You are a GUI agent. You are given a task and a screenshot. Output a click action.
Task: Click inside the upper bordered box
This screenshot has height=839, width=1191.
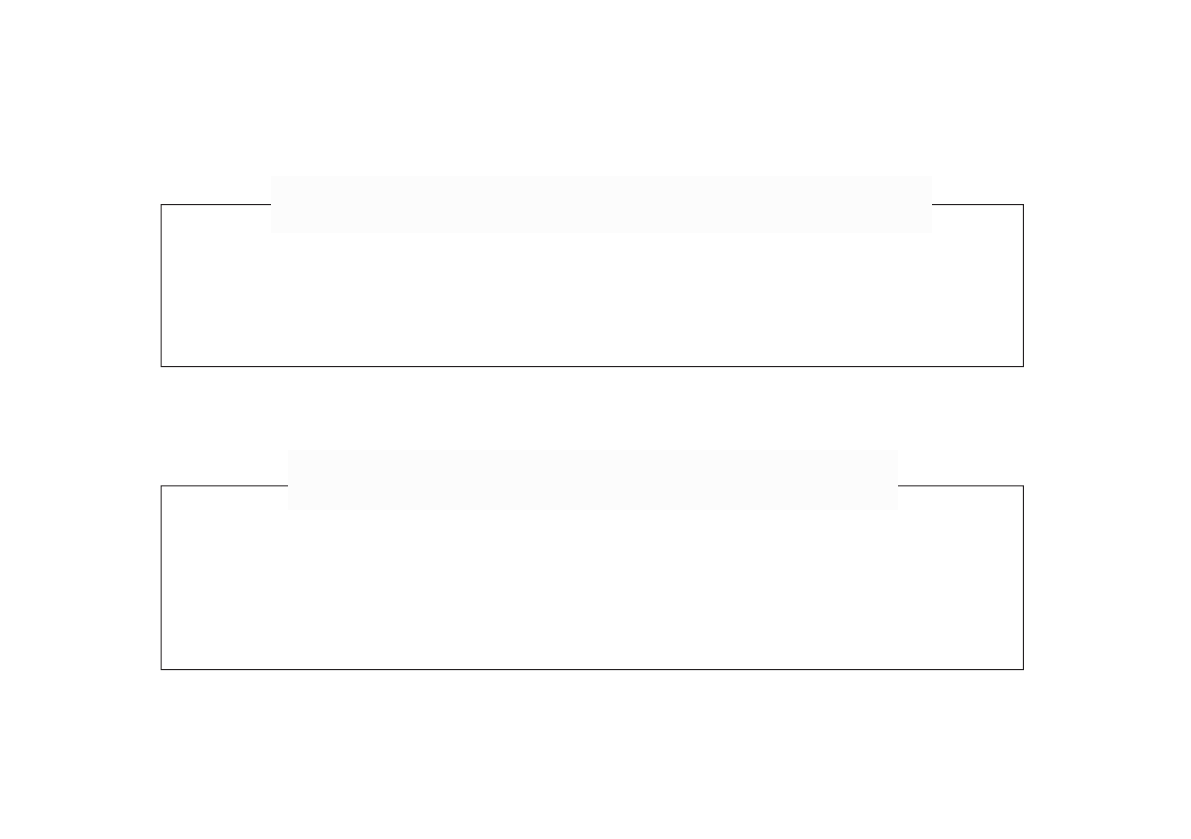592,300
